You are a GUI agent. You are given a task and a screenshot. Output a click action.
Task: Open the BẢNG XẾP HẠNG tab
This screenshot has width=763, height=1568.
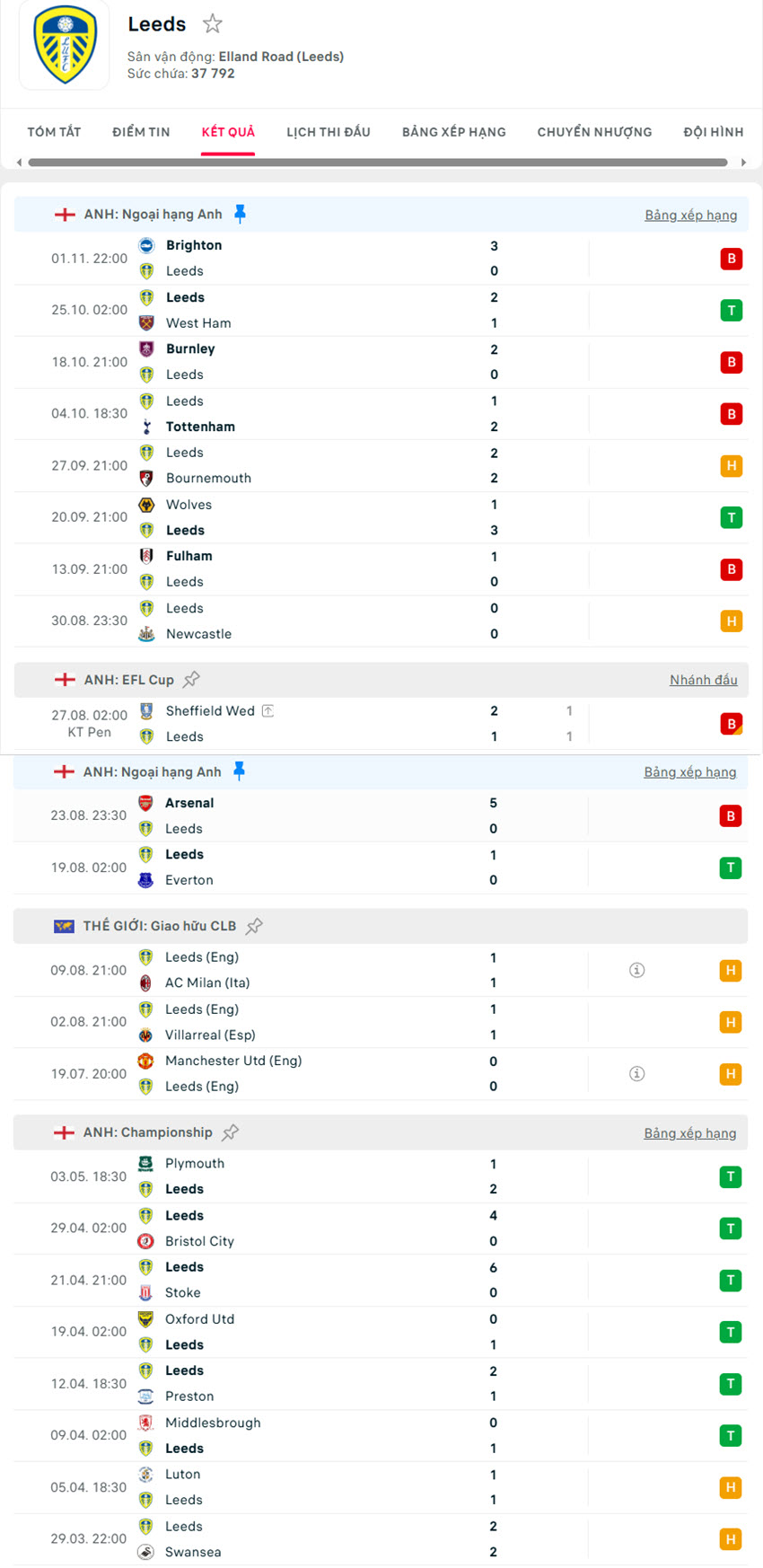tap(453, 131)
